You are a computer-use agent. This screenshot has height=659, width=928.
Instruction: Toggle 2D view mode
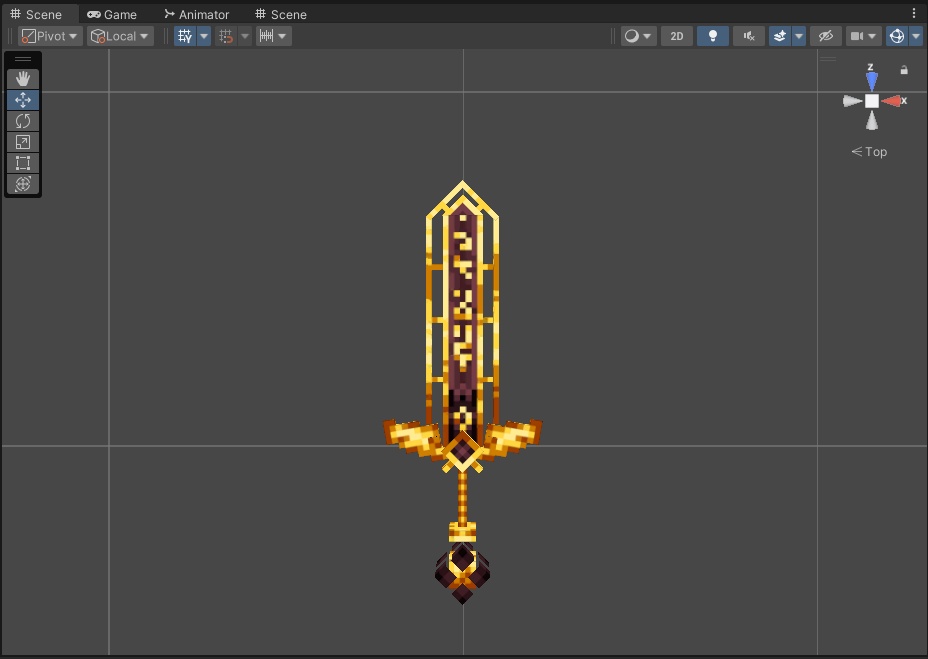(x=676, y=36)
